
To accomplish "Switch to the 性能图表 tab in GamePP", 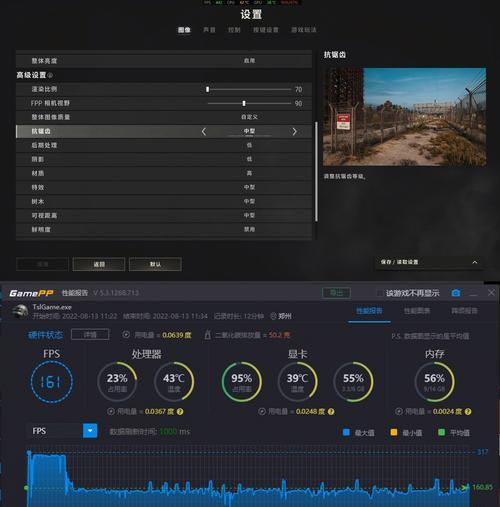I will click(417, 311).
